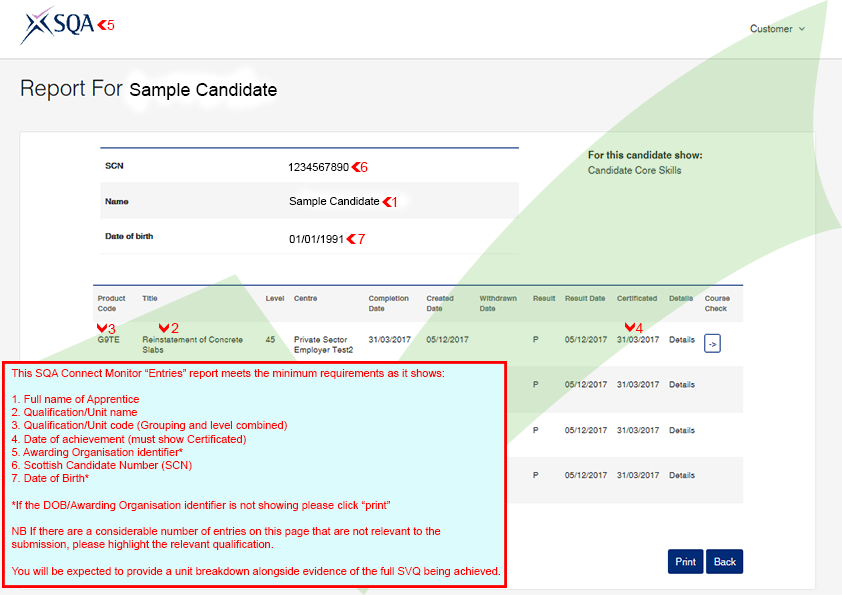Open Details for Reinstatement of Concrete Slabs
The width and height of the screenshot is (842, 595).
(x=682, y=340)
